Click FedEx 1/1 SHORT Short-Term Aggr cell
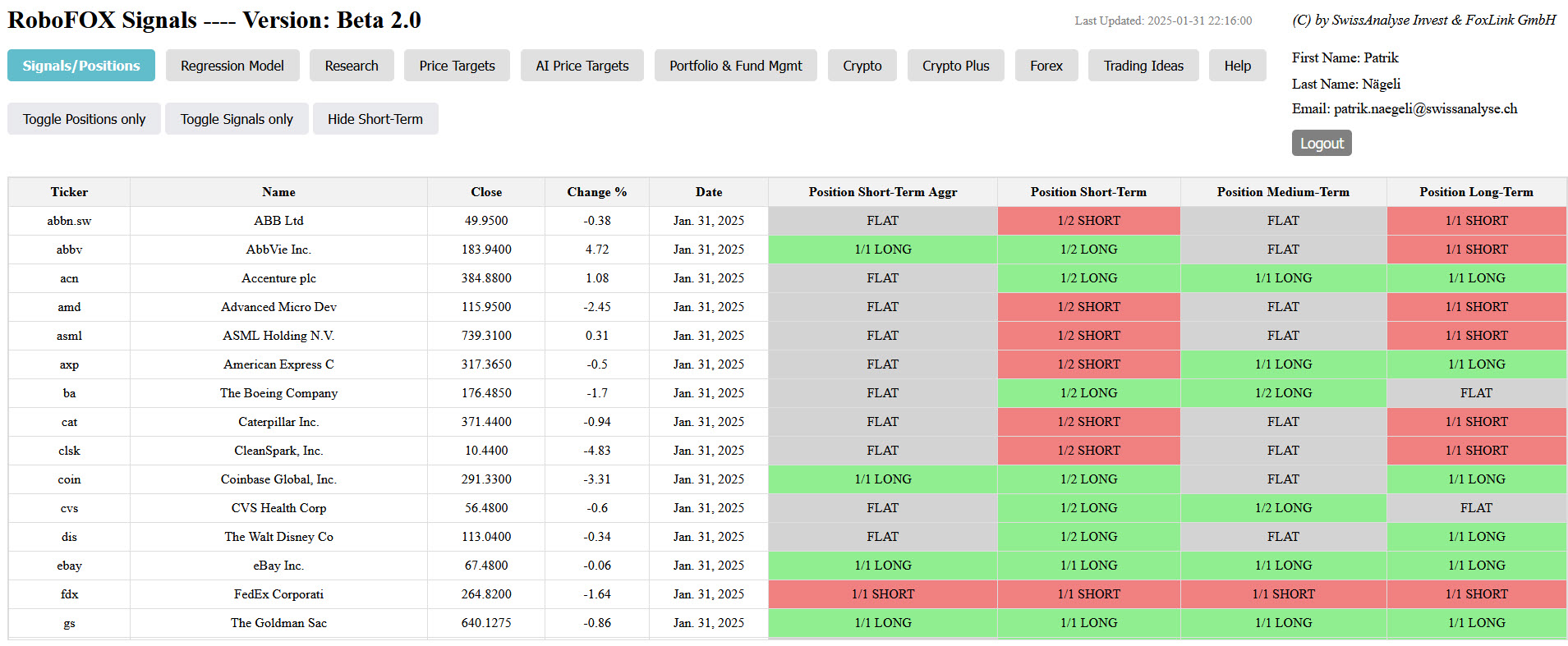This screenshot has width=1568, height=646. pyautogui.click(x=883, y=594)
